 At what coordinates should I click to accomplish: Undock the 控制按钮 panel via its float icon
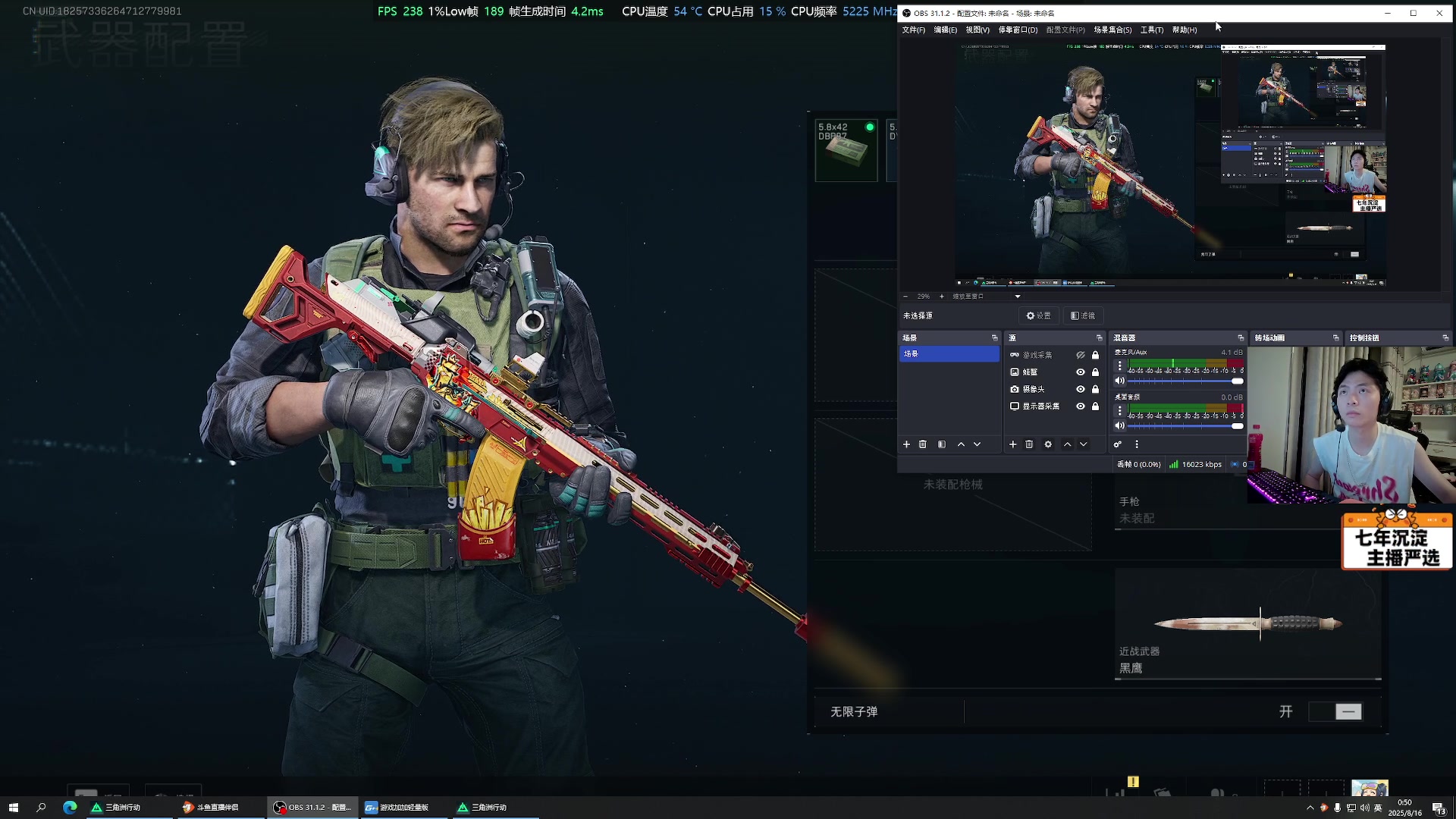click(x=1445, y=338)
